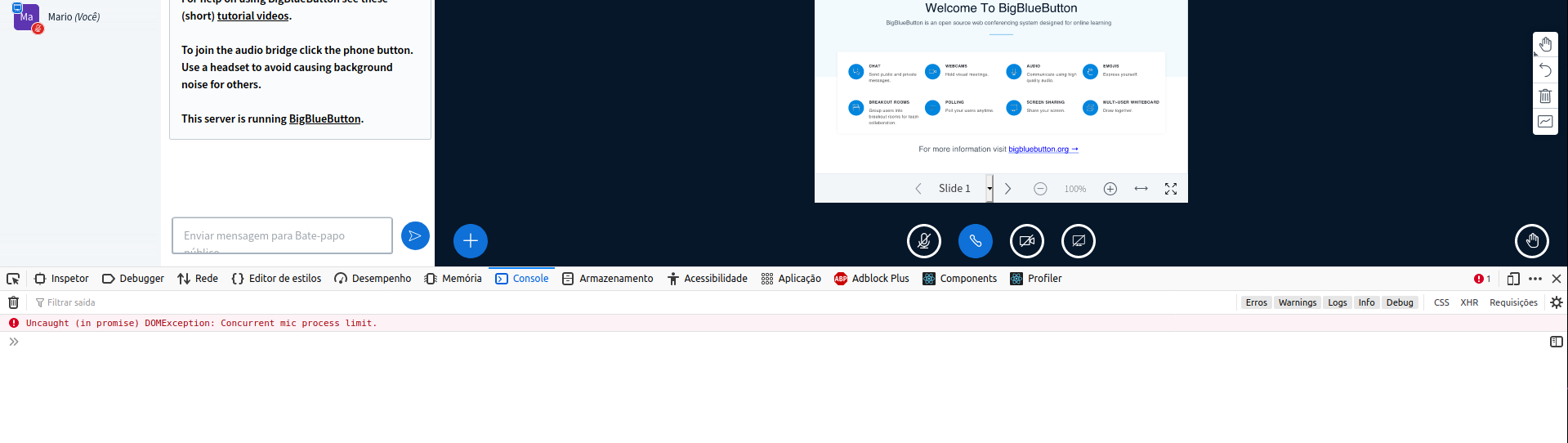Open Adblock Plus devtools tab
The width and height of the screenshot is (1568, 443).
[x=871, y=279]
